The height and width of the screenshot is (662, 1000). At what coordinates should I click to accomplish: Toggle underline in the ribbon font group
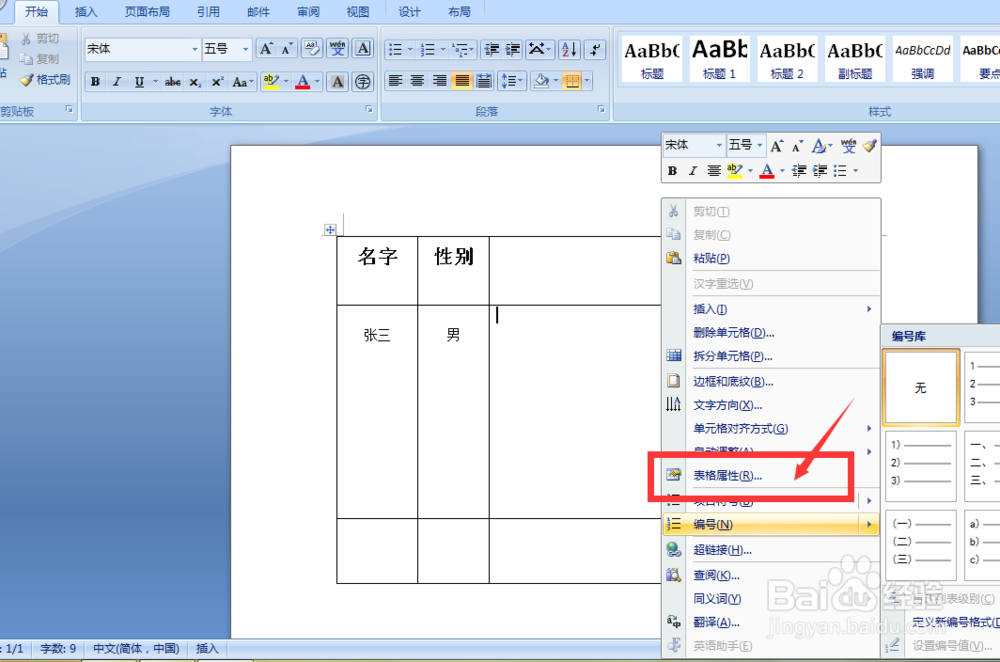pos(138,82)
